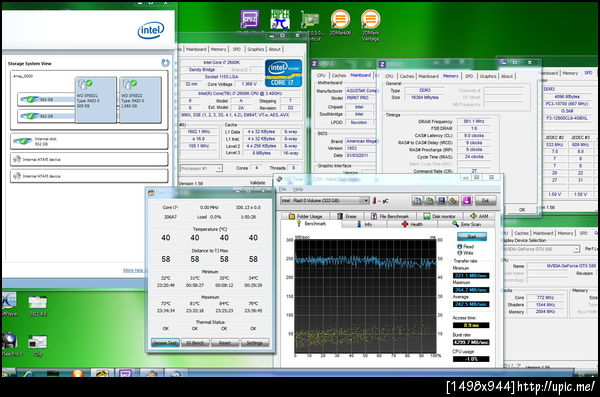This screenshot has height=397, width=600.
Task: Open About tab in CPU-Z Core i7 2600K window
Action: pos(274,49)
